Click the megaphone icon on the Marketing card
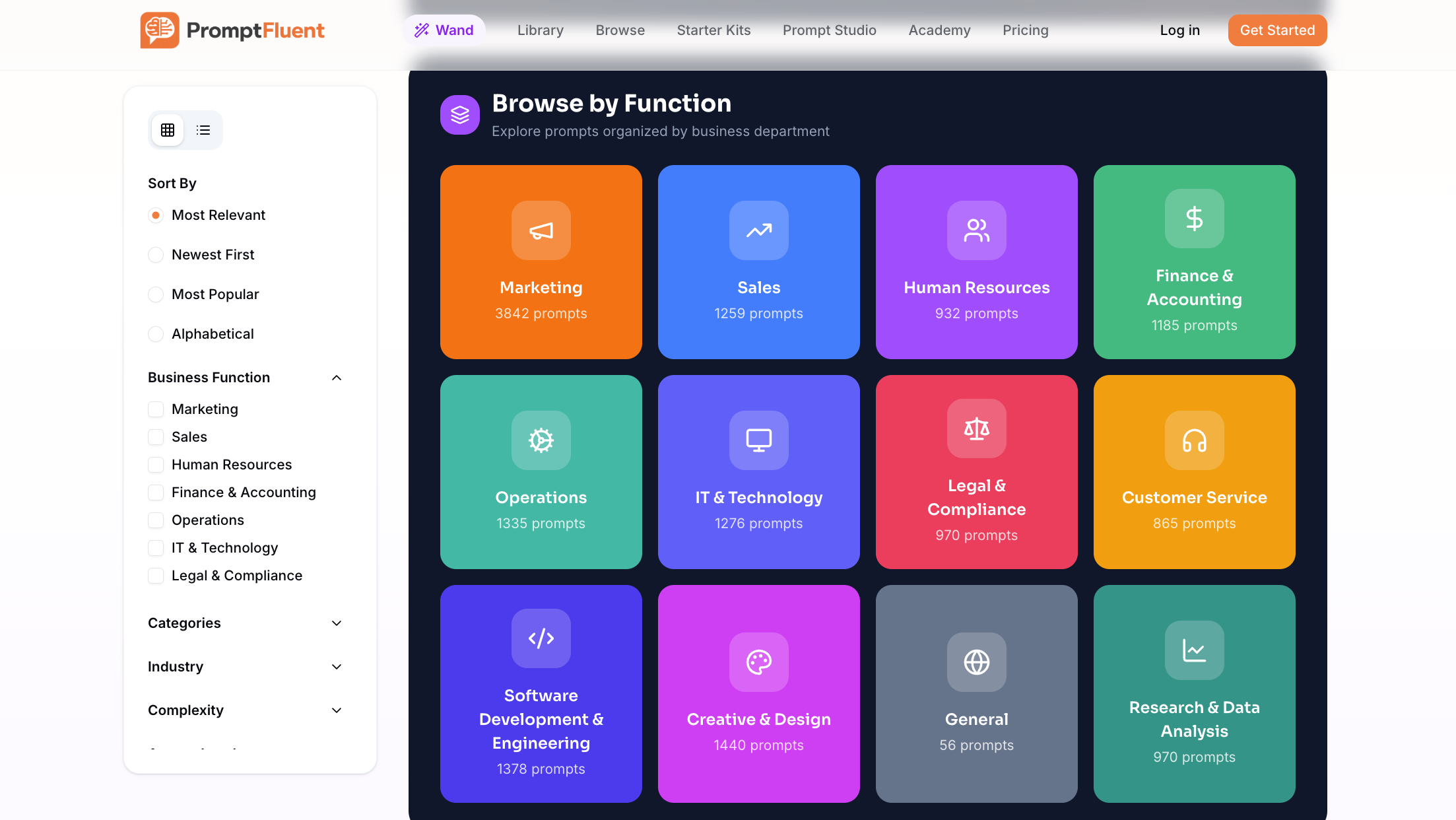 541,230
